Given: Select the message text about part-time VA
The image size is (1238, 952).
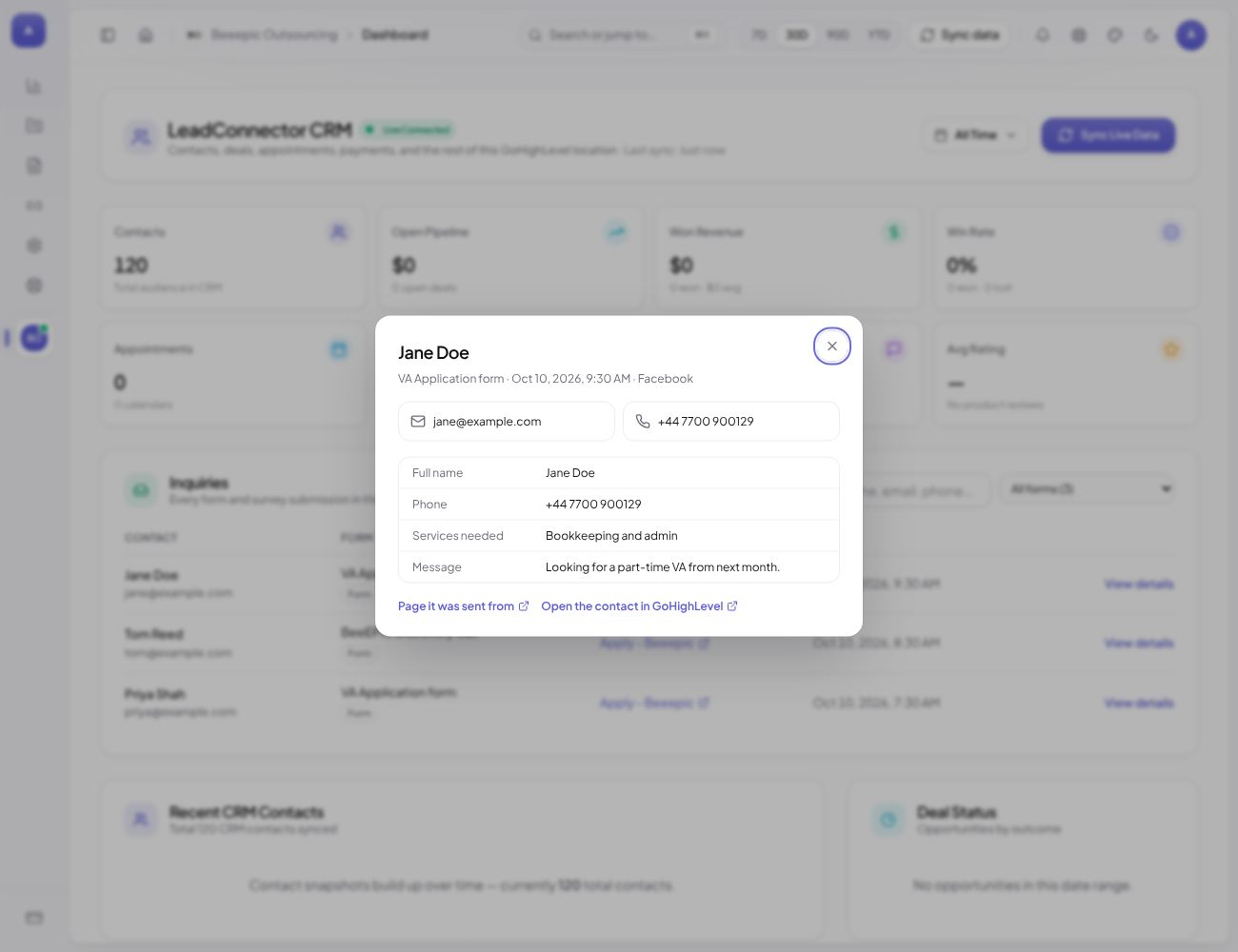Looking at the screenshot, I should [663, 567].
